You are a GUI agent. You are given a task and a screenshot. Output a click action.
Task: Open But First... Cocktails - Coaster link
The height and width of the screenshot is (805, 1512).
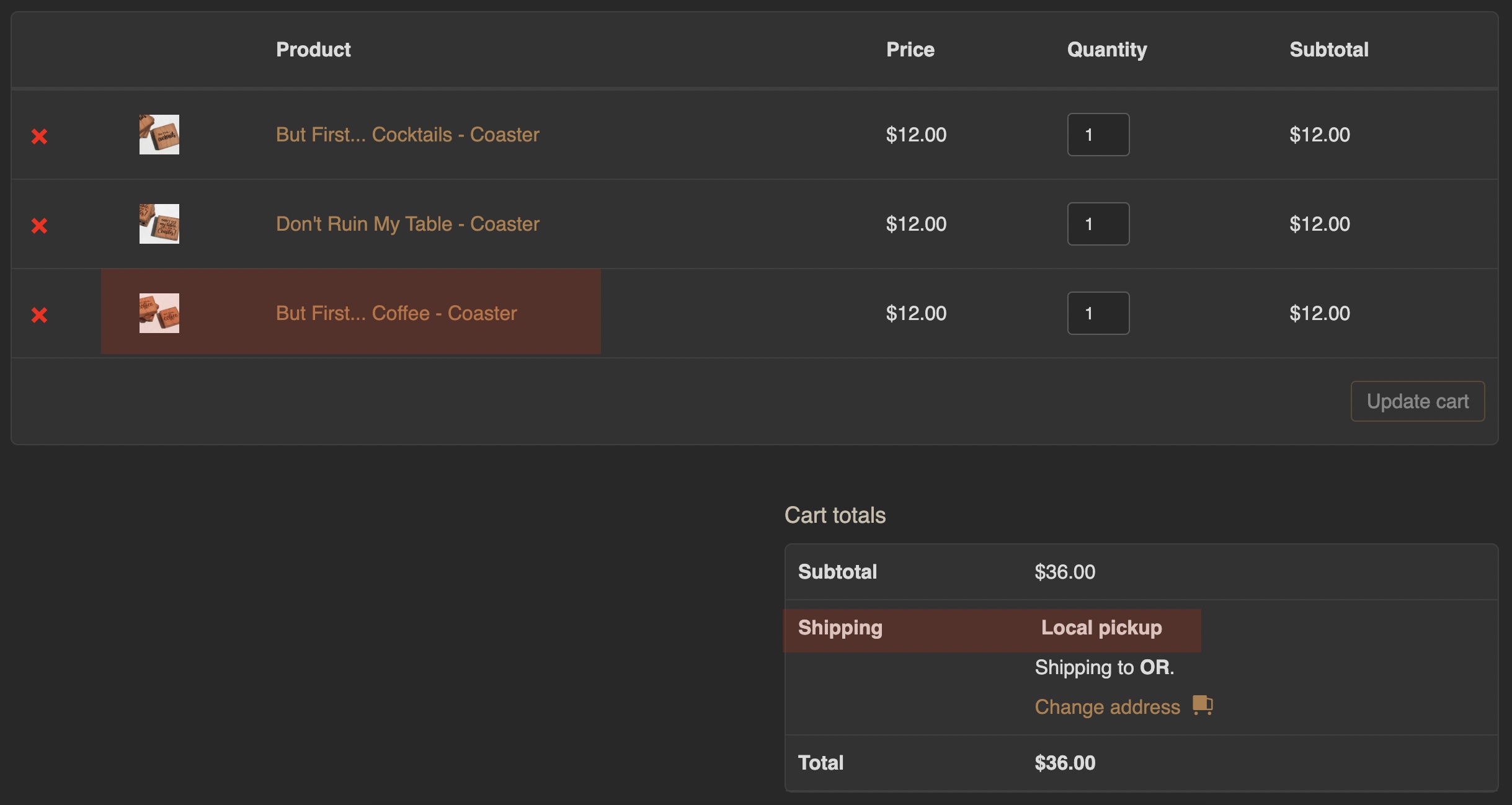[x=407, y=135]
